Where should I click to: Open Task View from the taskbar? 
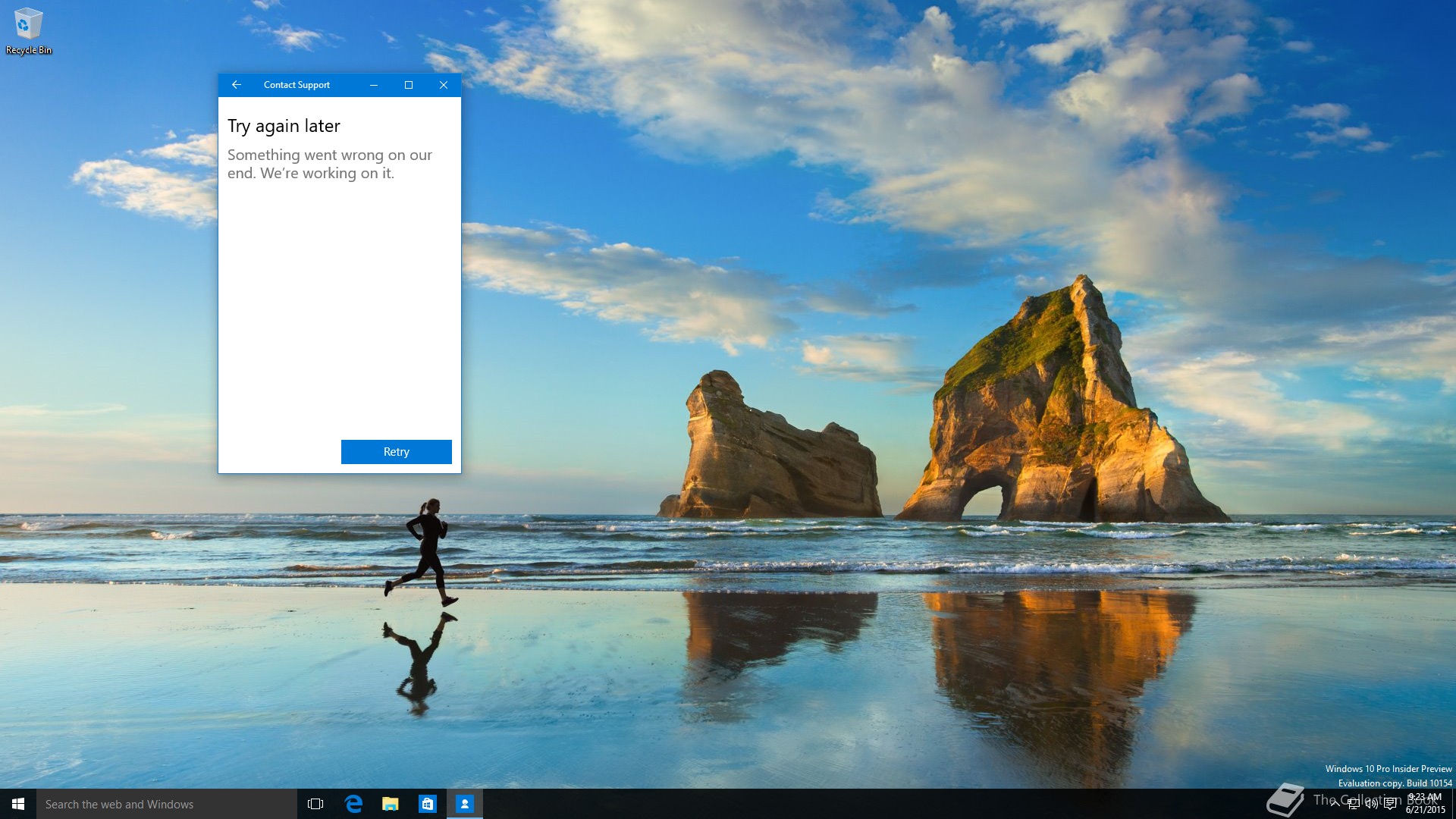coord(315,804)
